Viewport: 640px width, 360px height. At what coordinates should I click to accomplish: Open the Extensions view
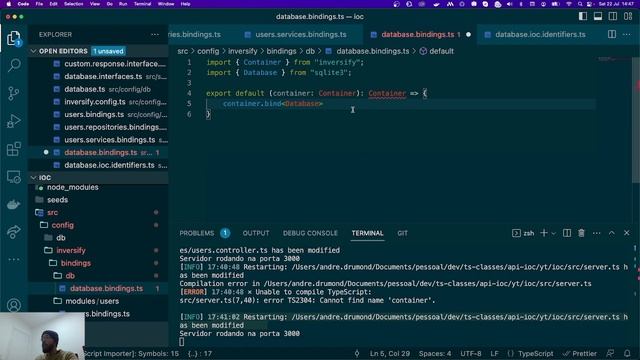[x=13, y=149]
